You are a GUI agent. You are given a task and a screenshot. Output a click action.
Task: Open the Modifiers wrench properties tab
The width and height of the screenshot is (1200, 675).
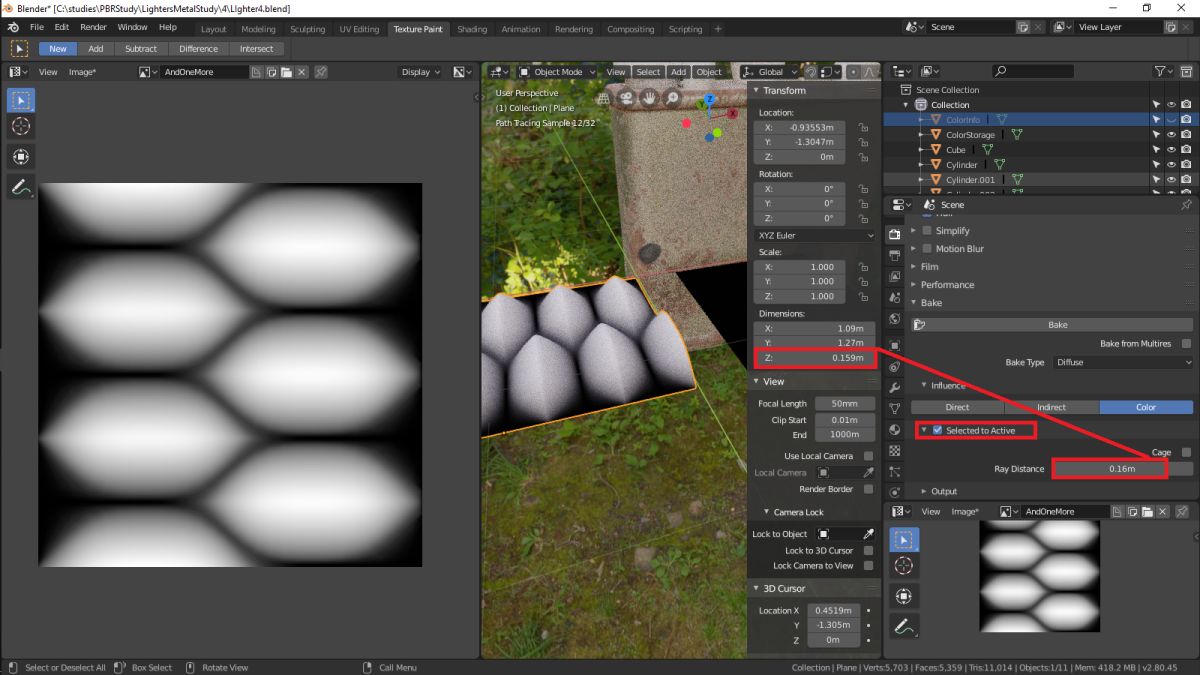(x=895, y=387)
